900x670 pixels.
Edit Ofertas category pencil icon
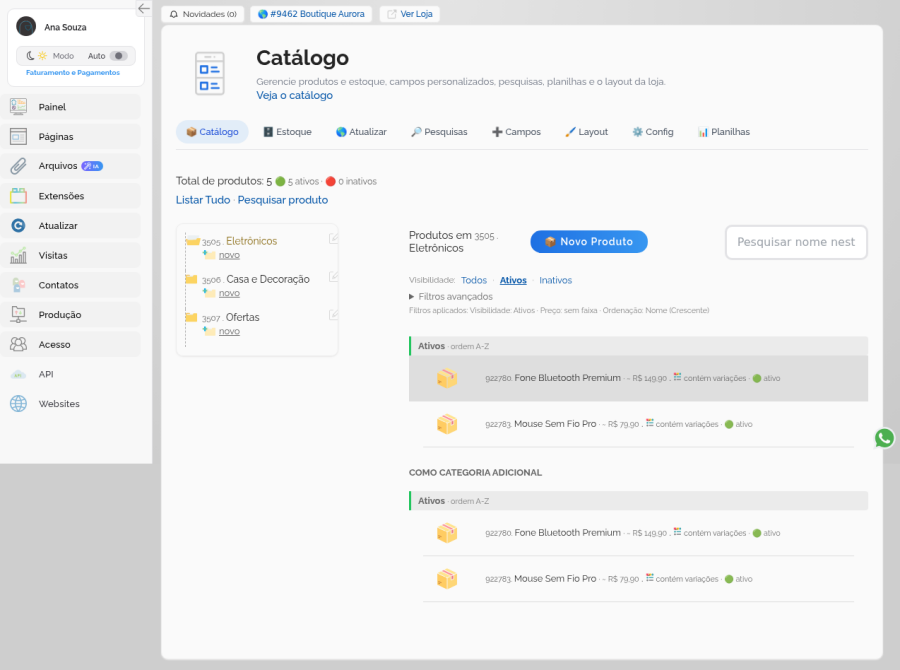click(x=333, y=315)
